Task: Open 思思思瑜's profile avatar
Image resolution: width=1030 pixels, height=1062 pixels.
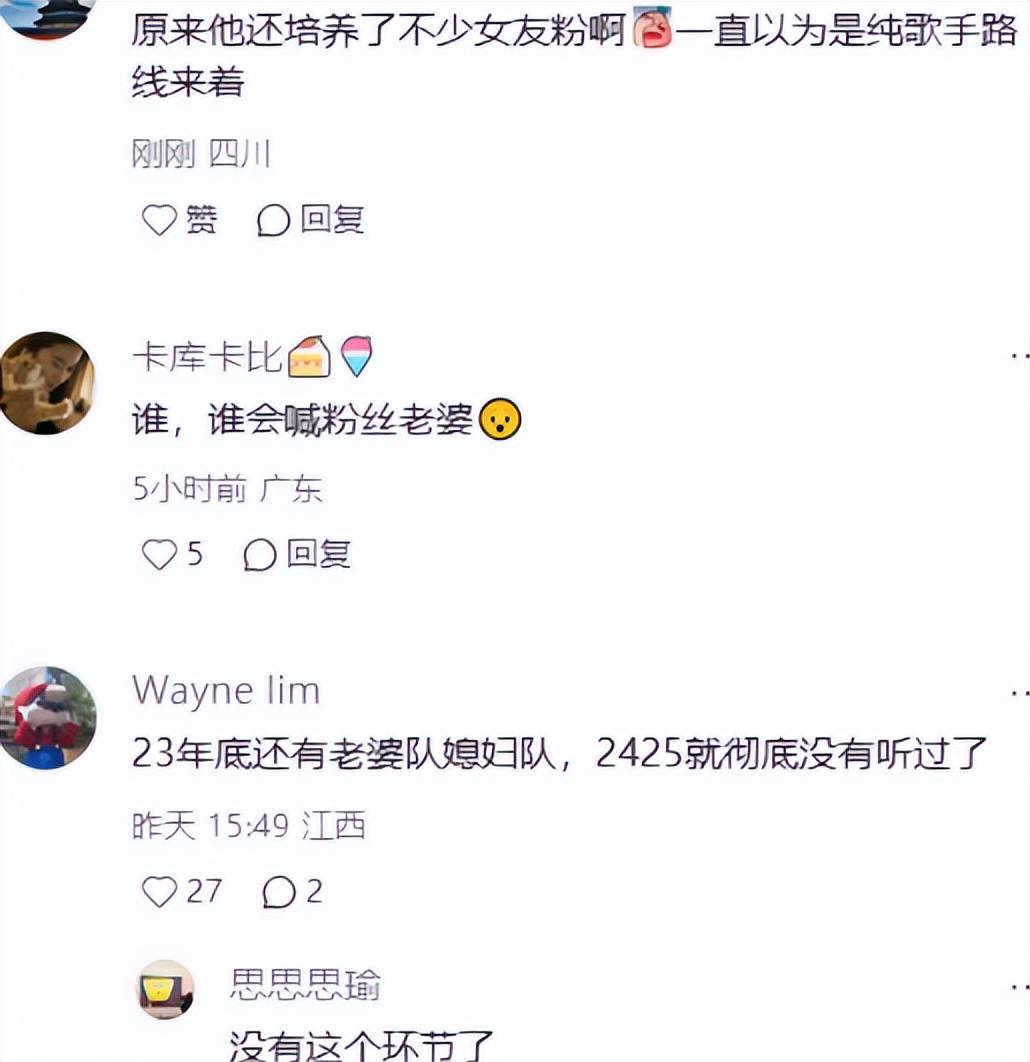Action: tap(166, 990)
